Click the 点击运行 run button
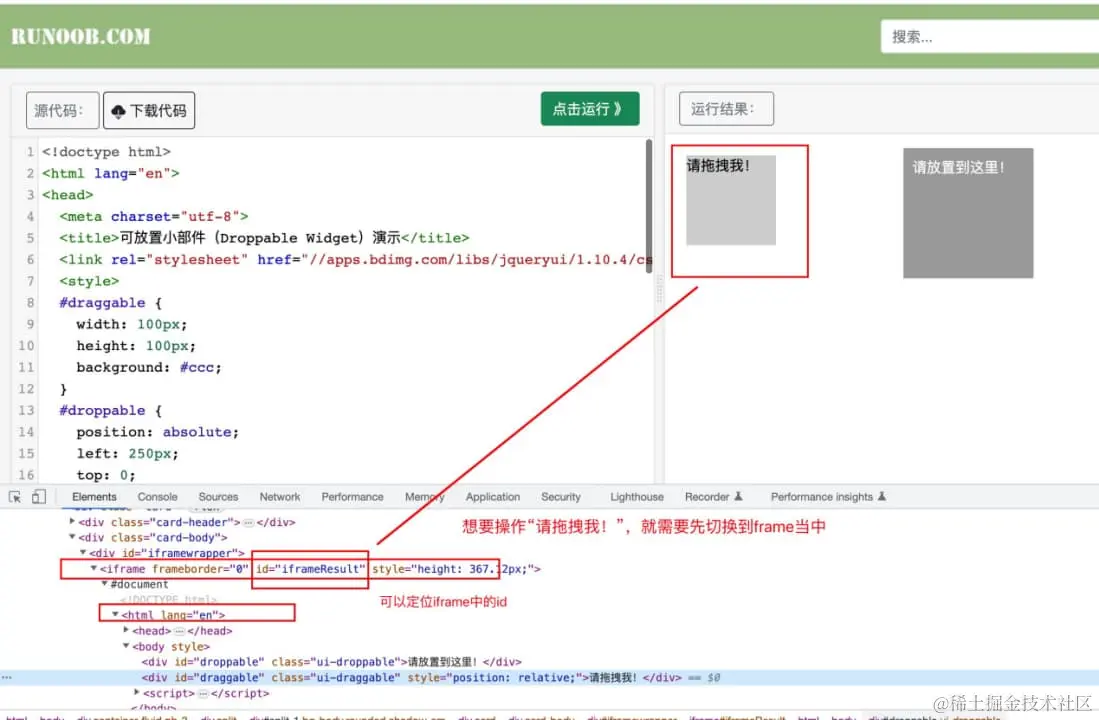 pyautogui.click(x=589, y=109)
